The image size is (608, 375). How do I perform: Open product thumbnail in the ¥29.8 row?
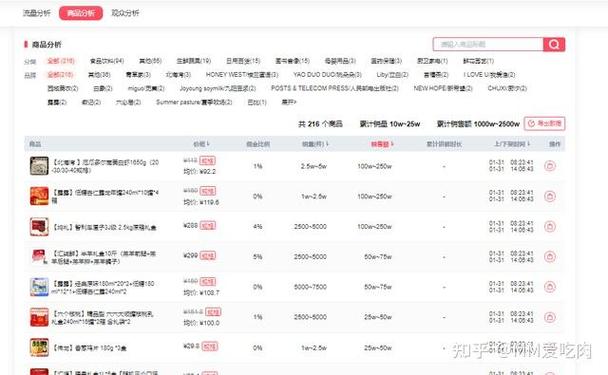tap(39, 347)
